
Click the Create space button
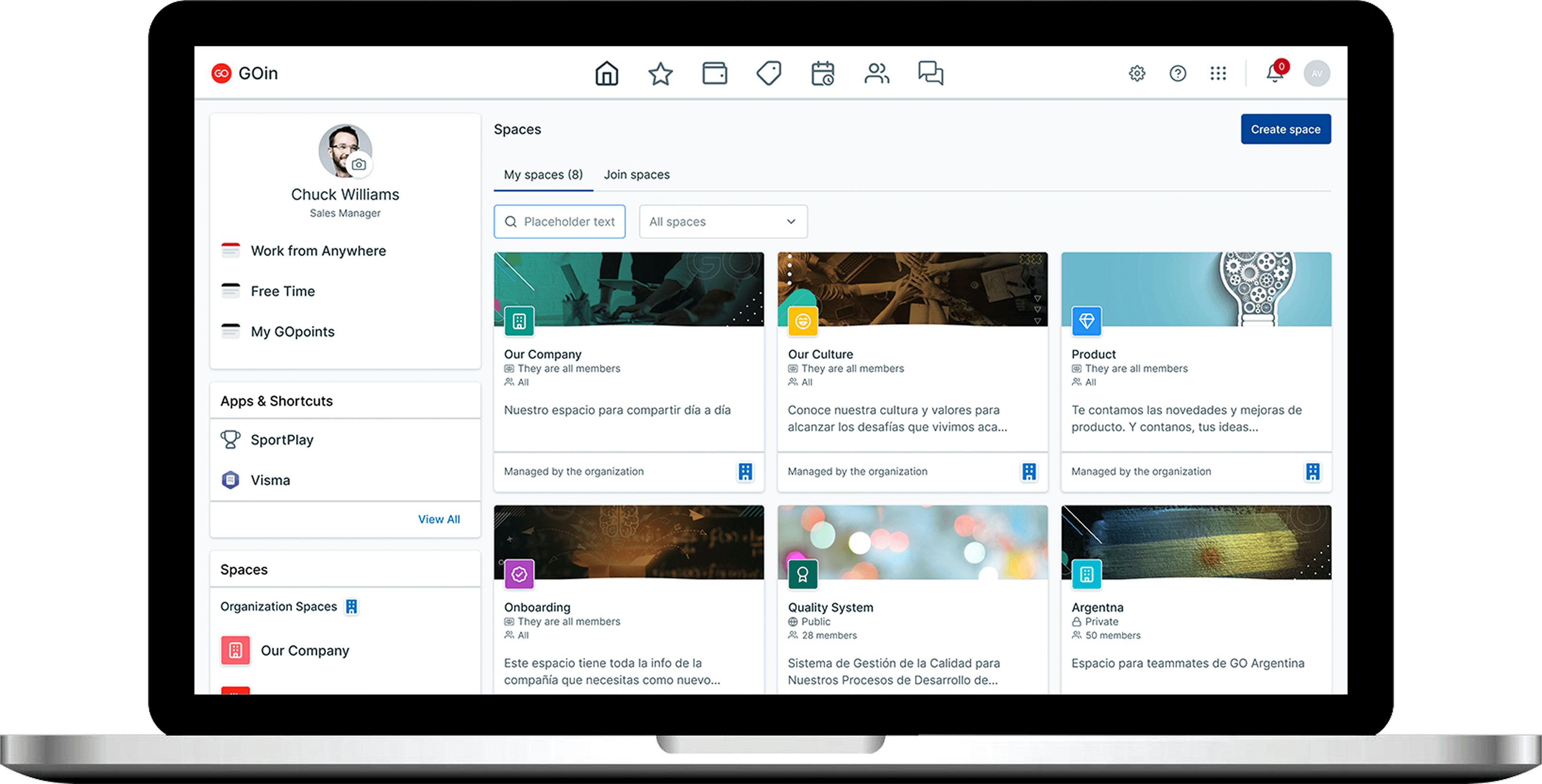click(1285, 129)
